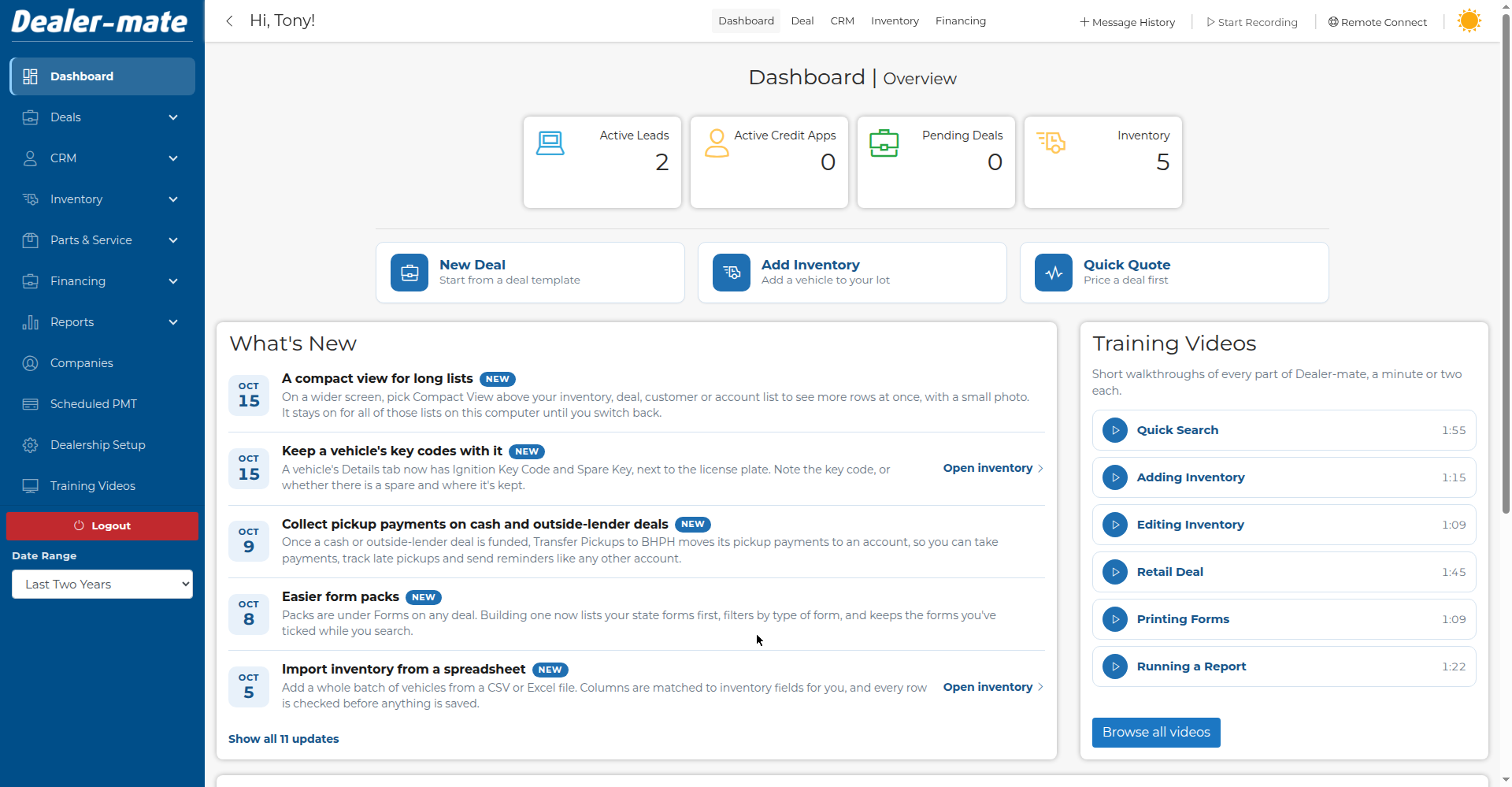
Task: Open inventory link for key codes update
Action: 993,468
